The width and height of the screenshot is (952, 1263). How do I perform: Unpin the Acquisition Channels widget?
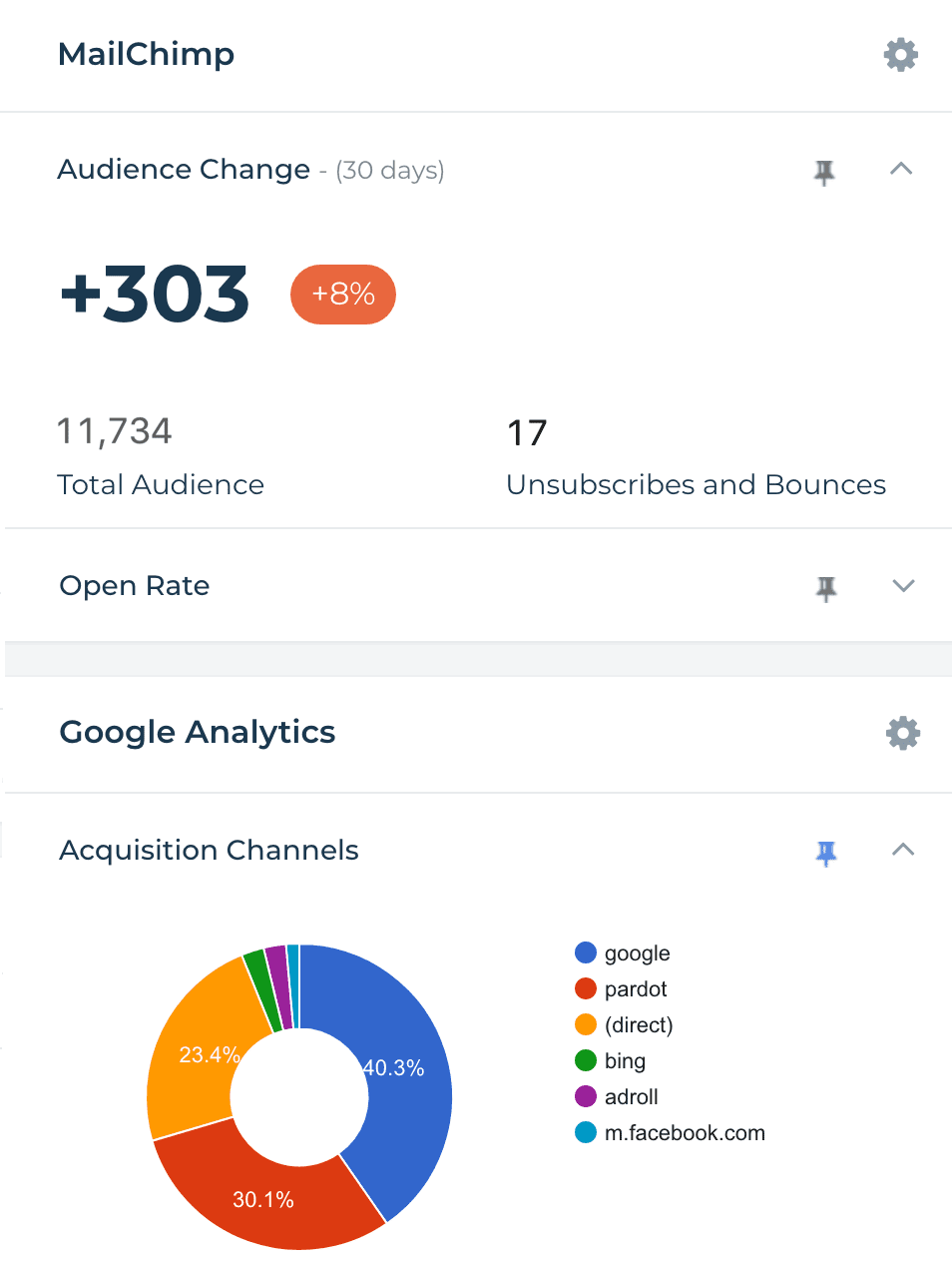[826, 853]
